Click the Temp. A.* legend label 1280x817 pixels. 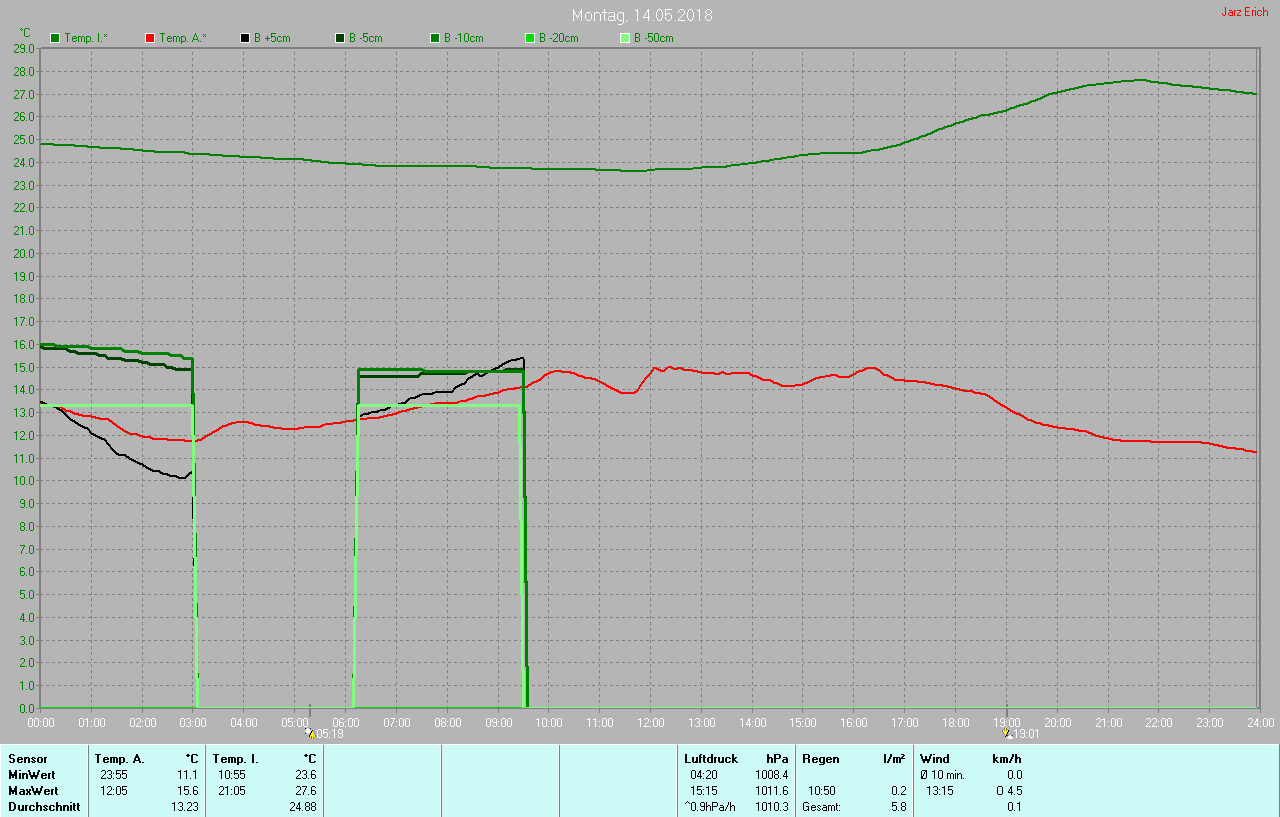(184, 38)
